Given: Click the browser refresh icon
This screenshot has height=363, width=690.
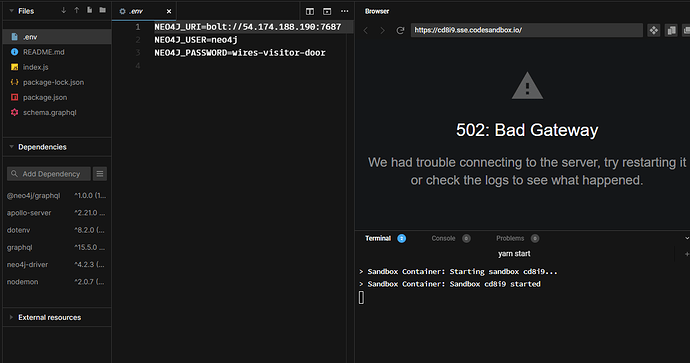Looking at the screenshot, I should coord(400,30).
